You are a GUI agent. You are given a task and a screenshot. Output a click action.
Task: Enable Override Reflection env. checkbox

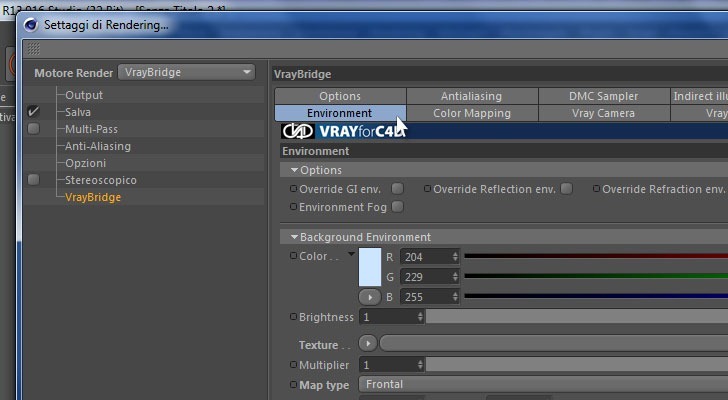(566, 188)
